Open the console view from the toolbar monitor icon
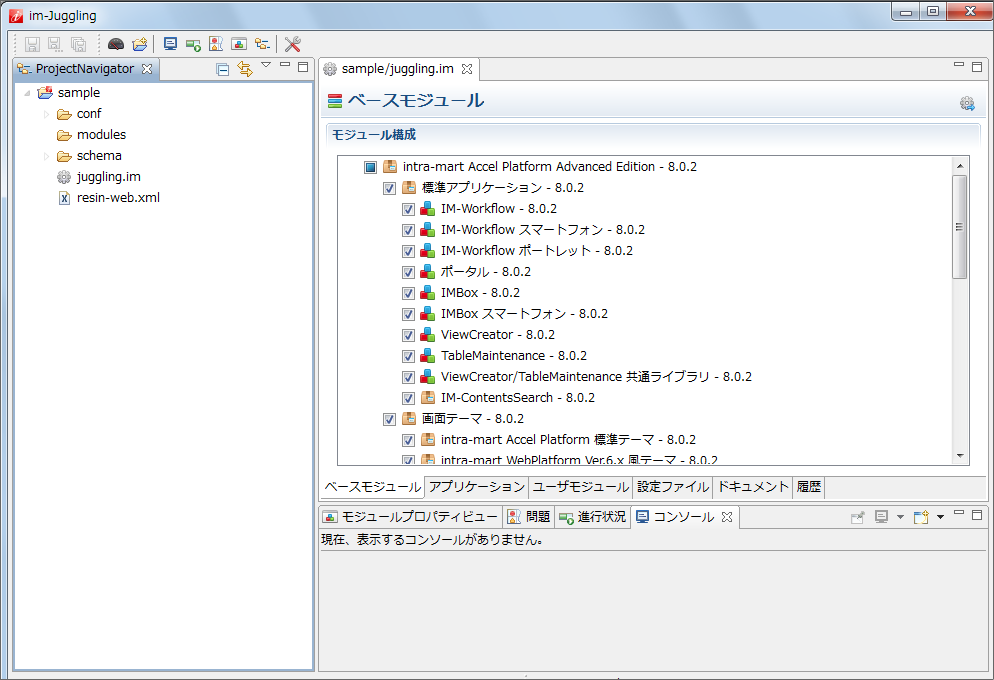The width and height of the screenshot is (994, 680). point(170,44)
